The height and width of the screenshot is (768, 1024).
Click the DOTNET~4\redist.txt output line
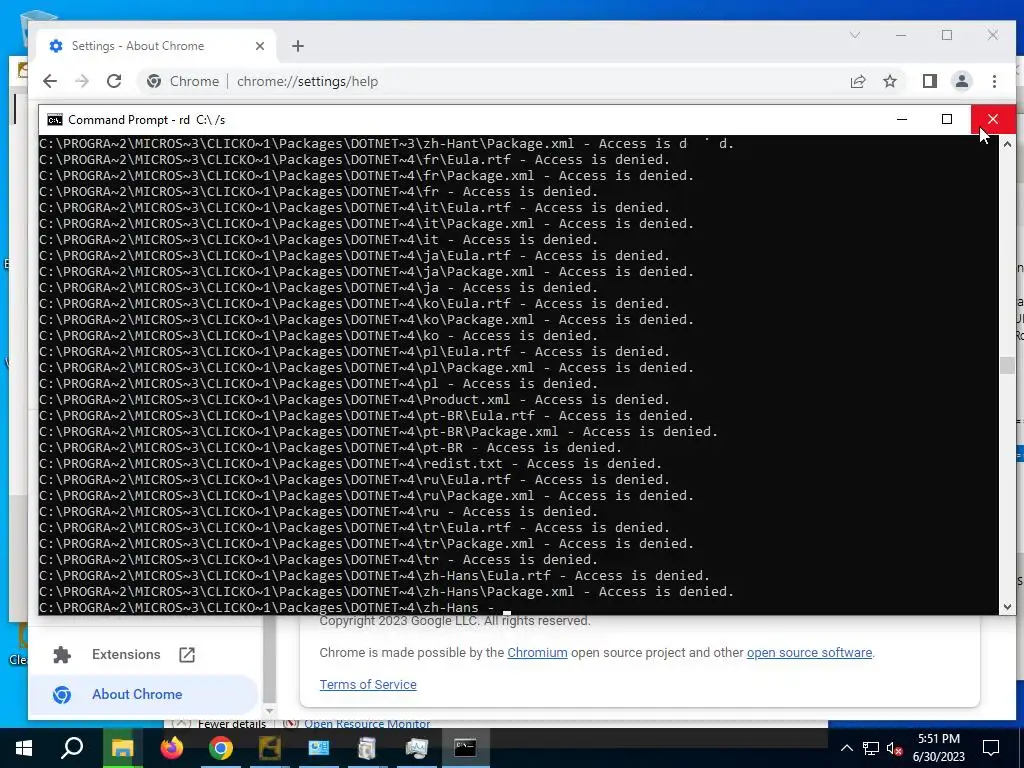coord(351,464)
